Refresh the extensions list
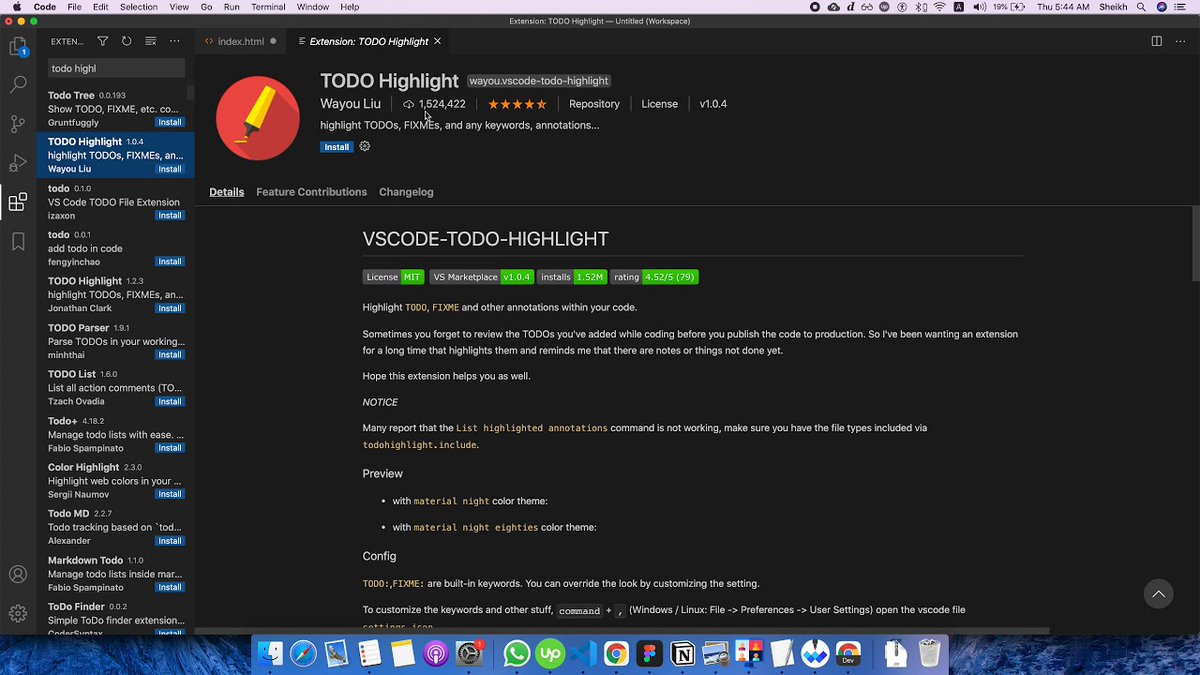Viewport: 1200px width, 675px height. (126, 41)
